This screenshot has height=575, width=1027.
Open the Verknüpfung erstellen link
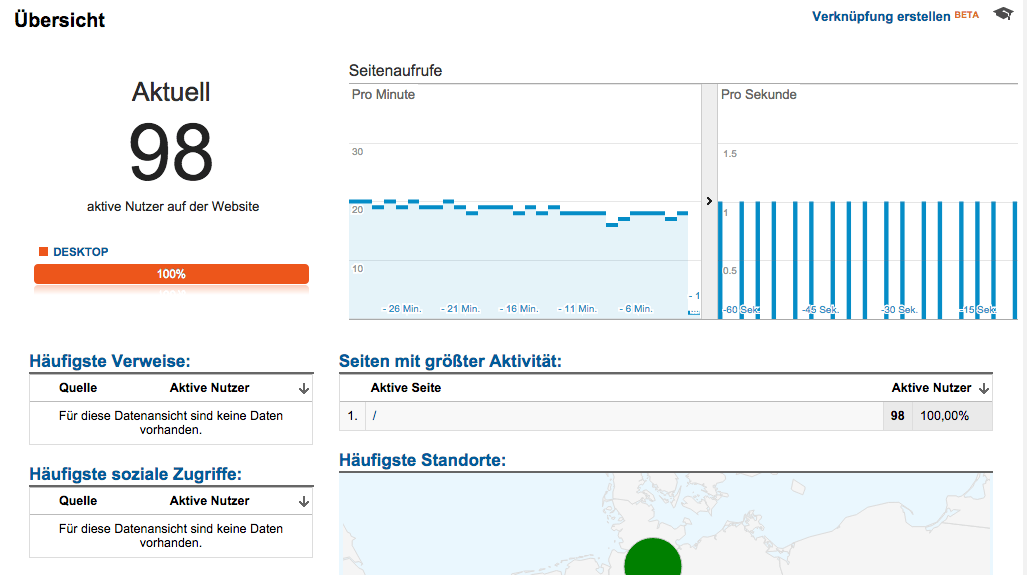(x=881, y=16)
